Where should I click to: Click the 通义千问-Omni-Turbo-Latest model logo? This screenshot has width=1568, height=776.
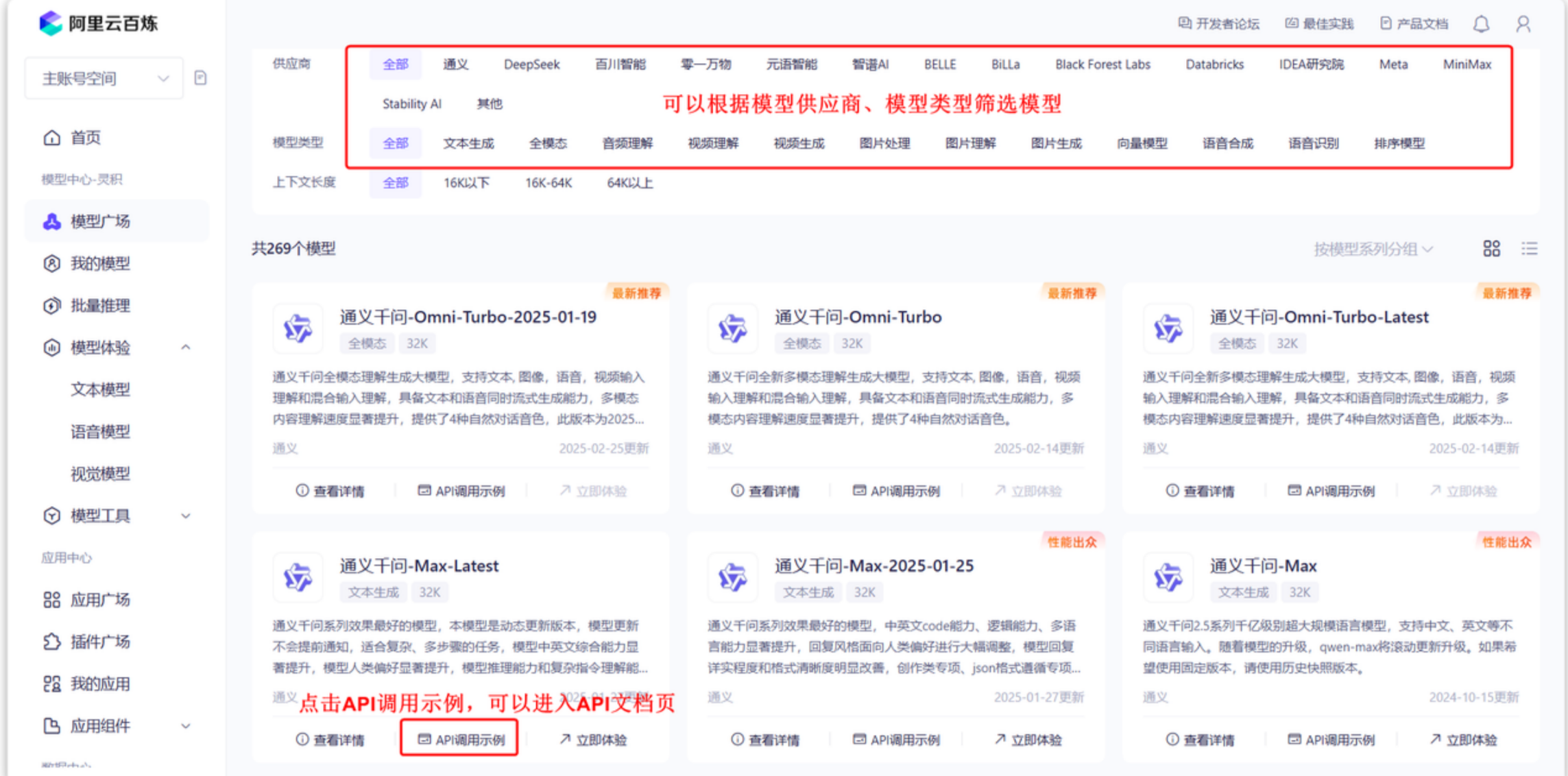pos(1168,328)
